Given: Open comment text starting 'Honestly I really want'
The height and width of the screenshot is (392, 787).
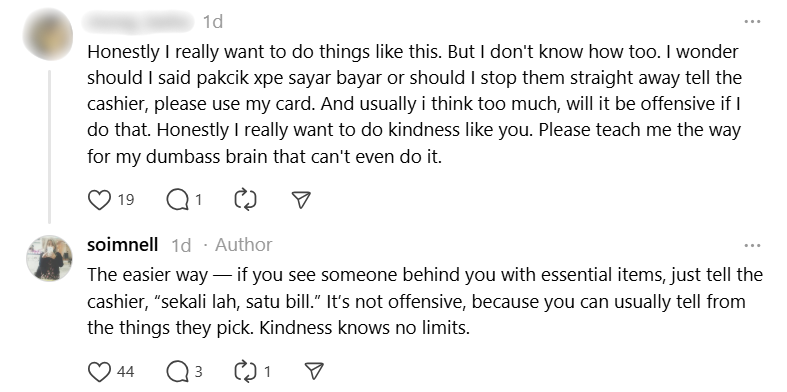Looking at the screenshot, I should [x=415, y=104].
